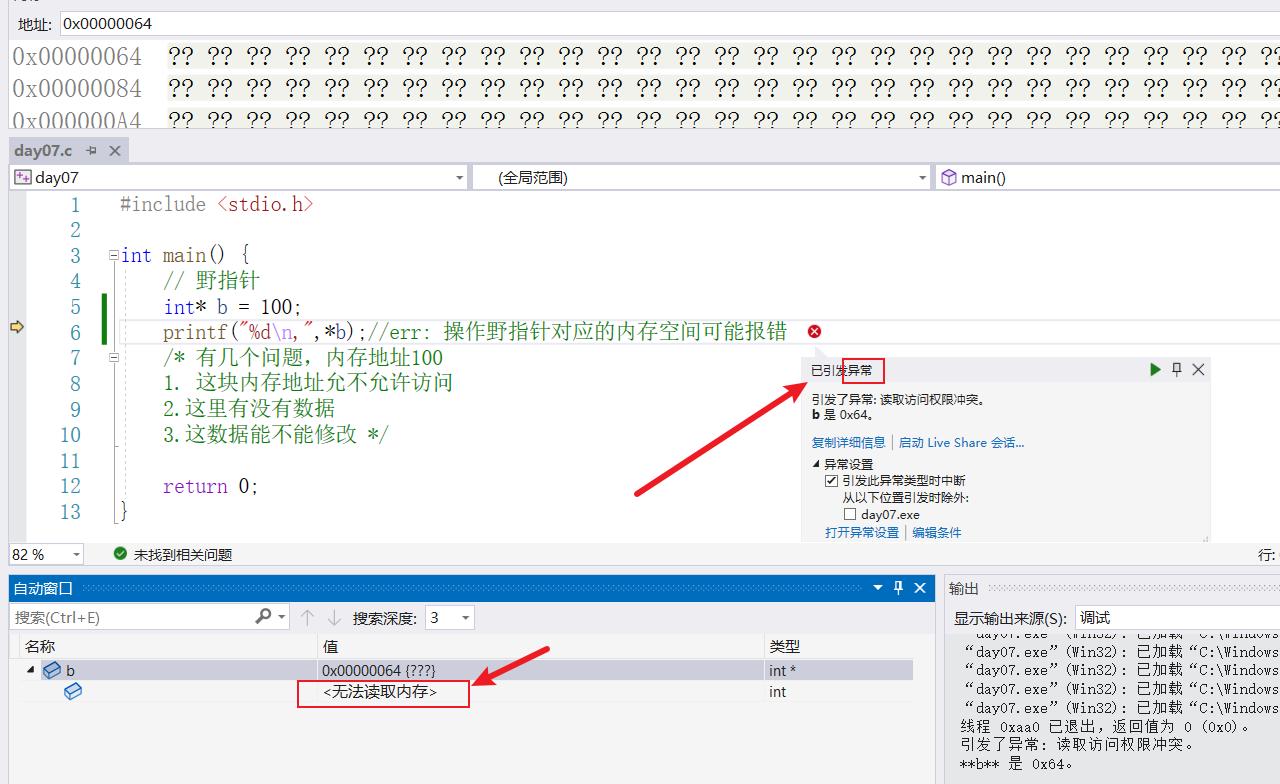This screenshot has width=1280, height=784.
Task: Toggle 引发此异常类型时中断 checkbox
Action: click(x=832, y=481)
